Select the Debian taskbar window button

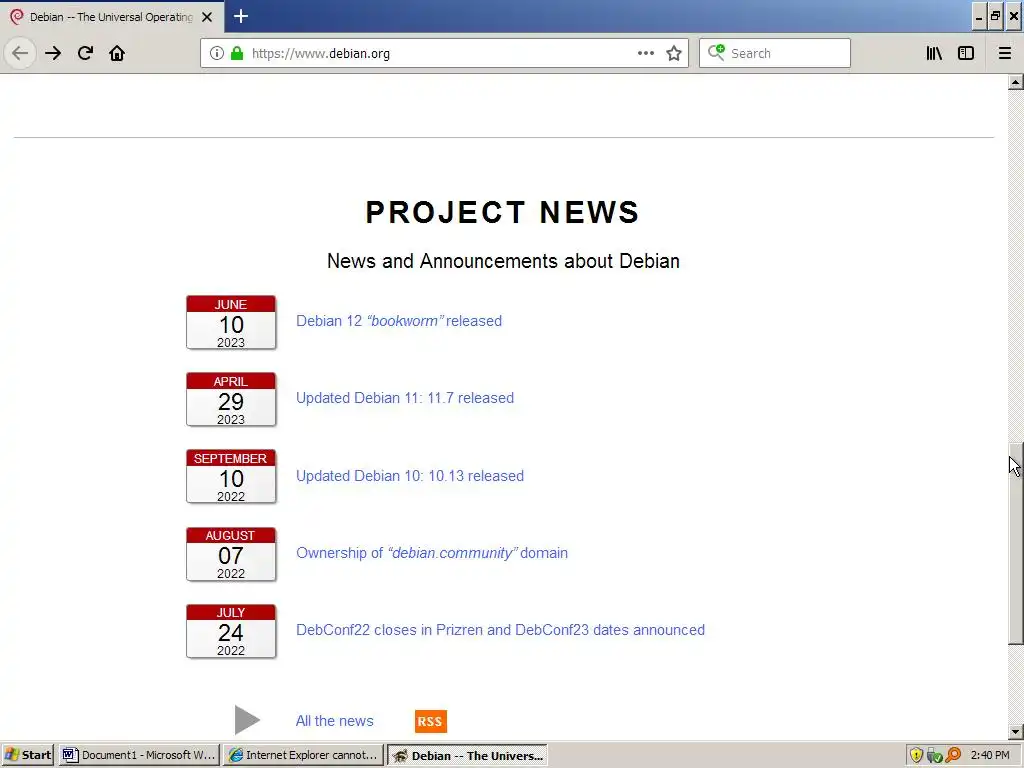click(x=468, y=755)
